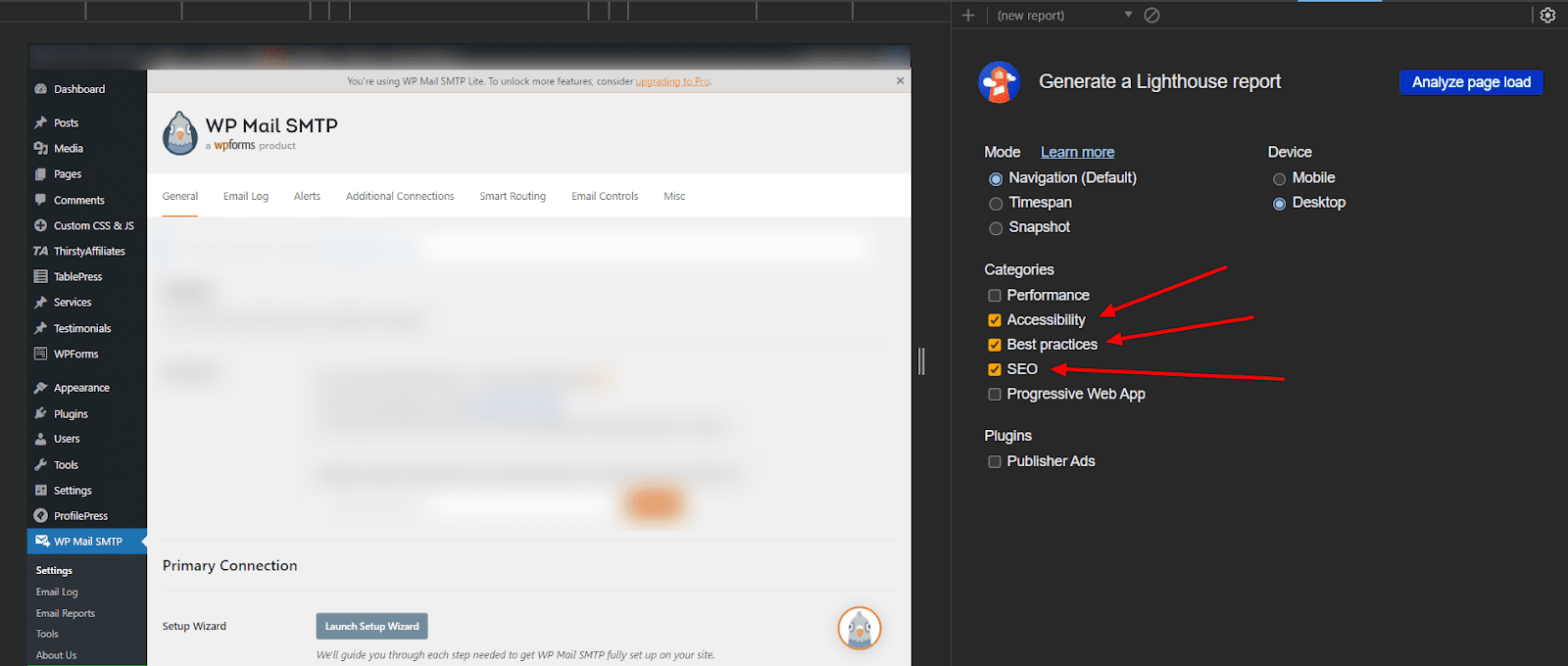Click the plus new report icon

(x=968, y=15)
